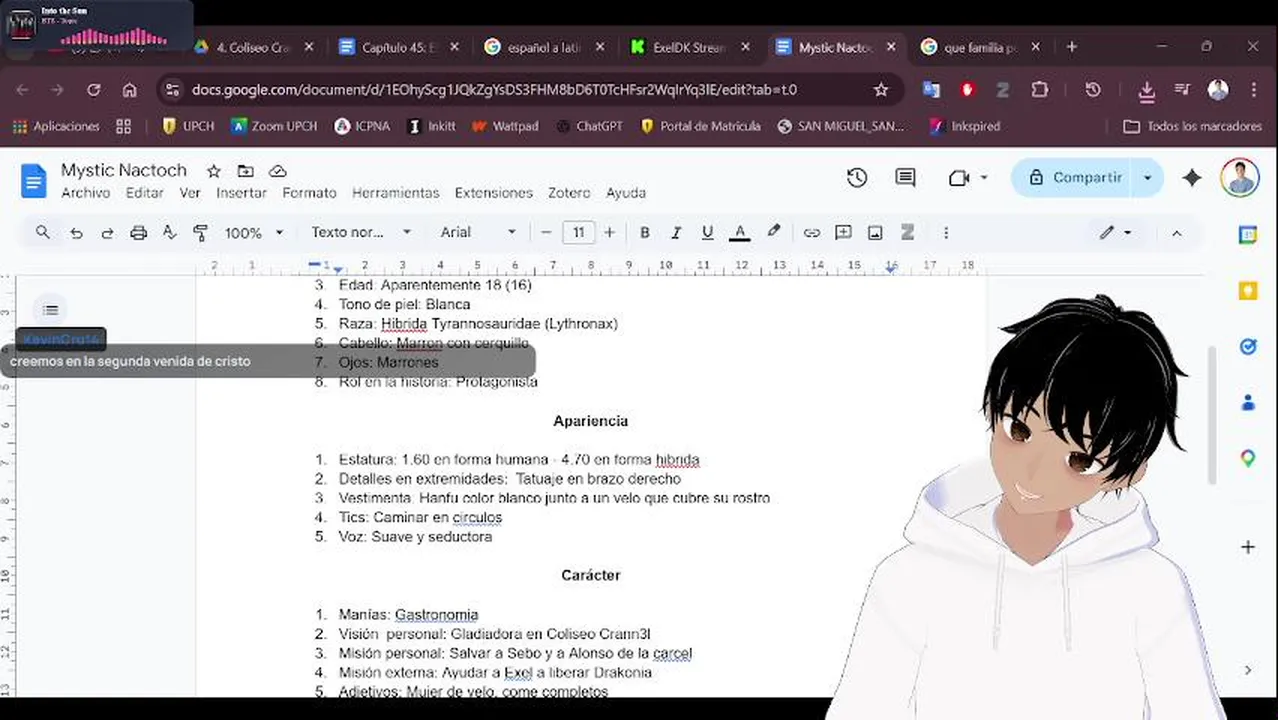Expand the Meet call dropdown arrow
This screenshot has height=720, width=1278.
pos(984,178)
